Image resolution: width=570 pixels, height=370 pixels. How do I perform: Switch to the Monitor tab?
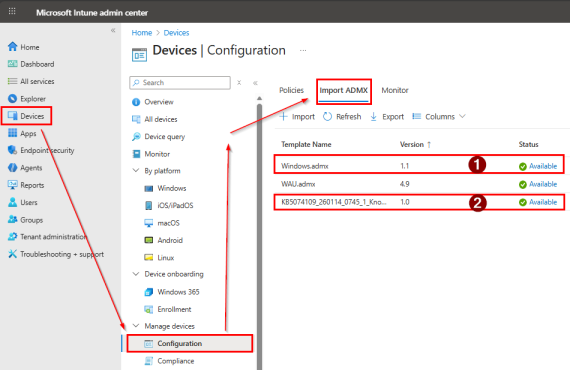395,90
